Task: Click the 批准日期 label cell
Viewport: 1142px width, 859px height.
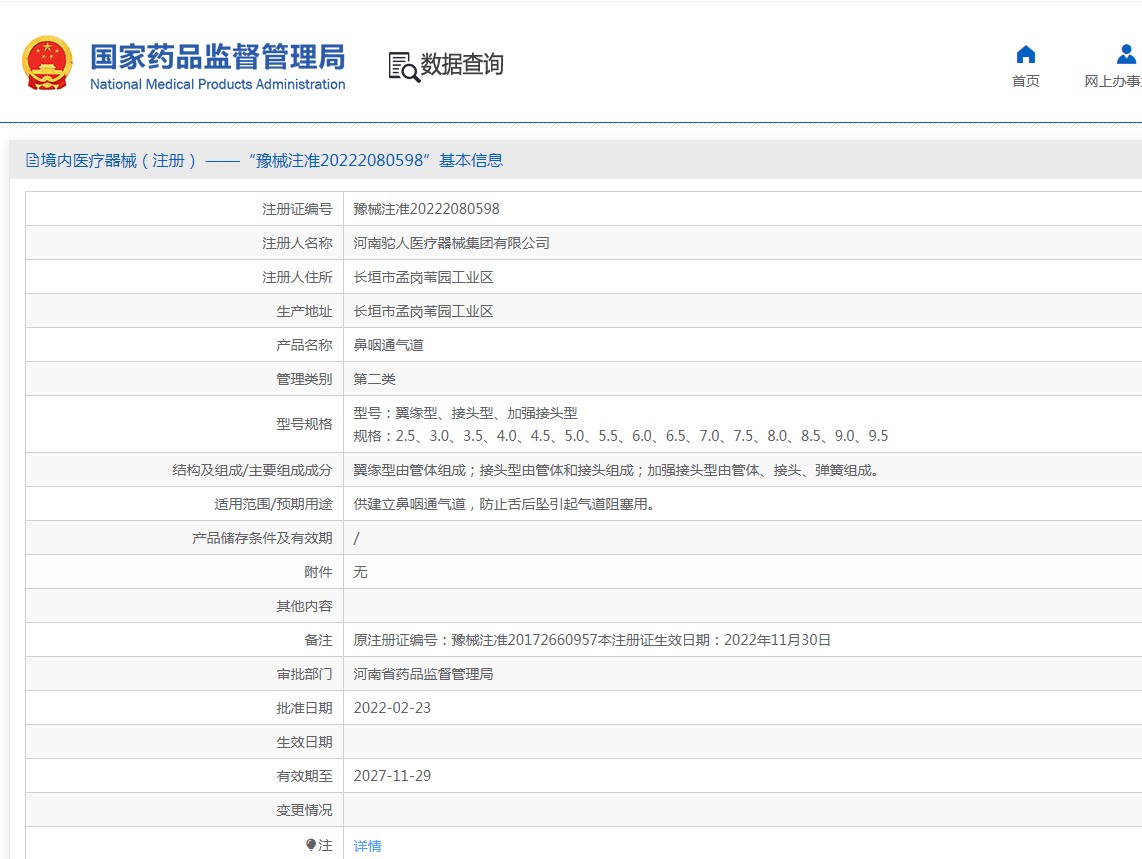Action: pos(184,708)
